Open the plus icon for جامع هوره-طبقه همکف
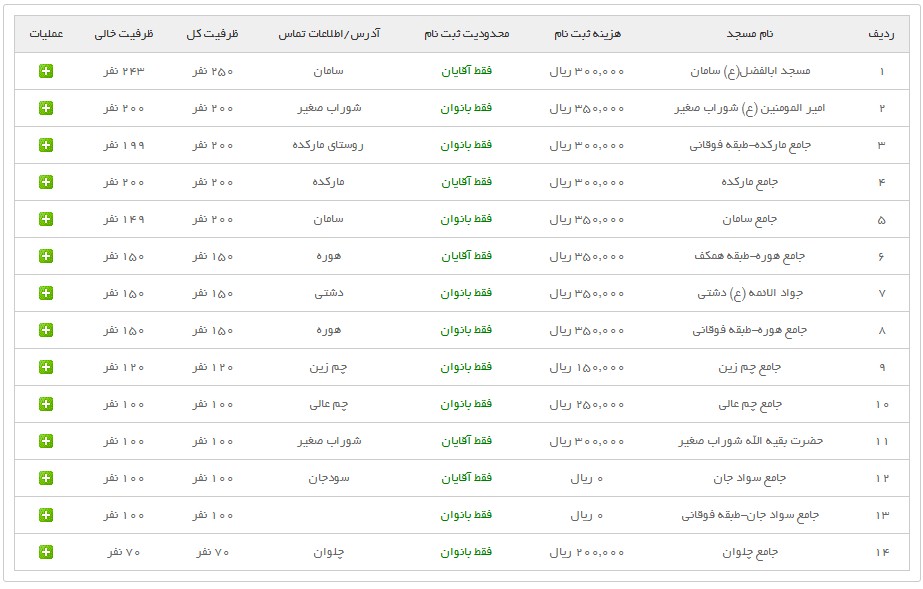This screenshot has width=923, height=589. [x=46, y=256]
